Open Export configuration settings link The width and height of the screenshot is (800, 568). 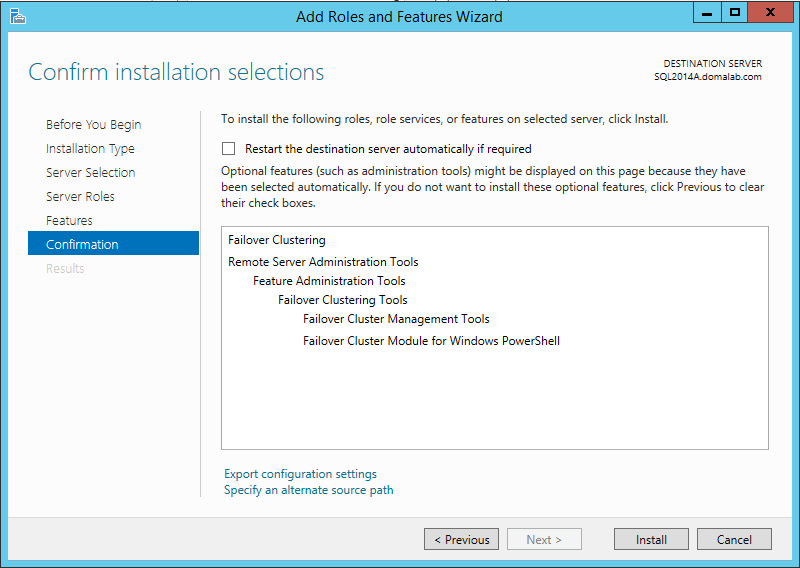pyautogui.click(x=300, y=474)
